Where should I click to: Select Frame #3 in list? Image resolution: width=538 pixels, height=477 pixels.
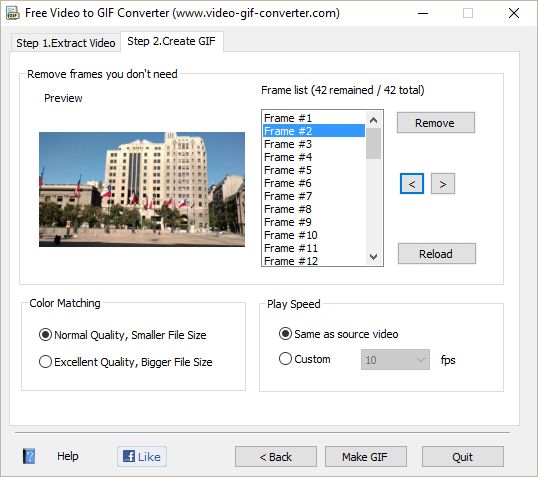314,144
